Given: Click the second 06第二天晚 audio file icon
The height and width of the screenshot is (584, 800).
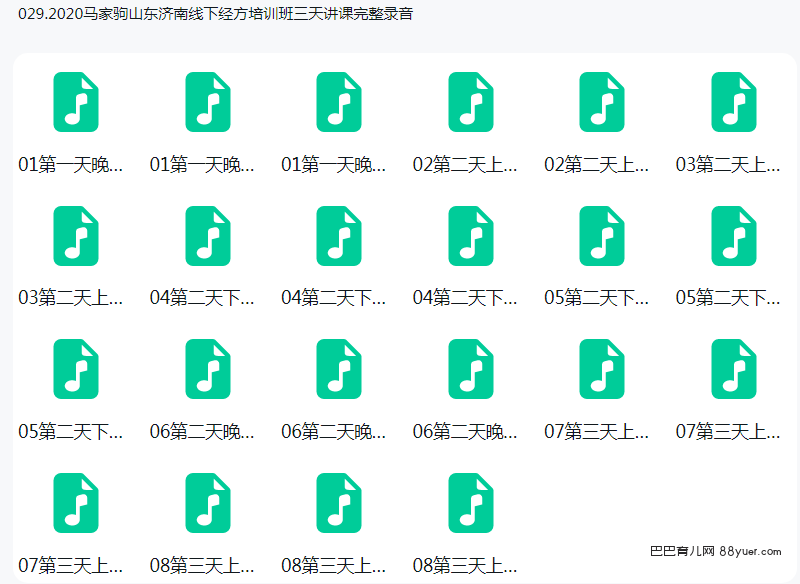Looking at the screenshot, I should coord(339,369).
